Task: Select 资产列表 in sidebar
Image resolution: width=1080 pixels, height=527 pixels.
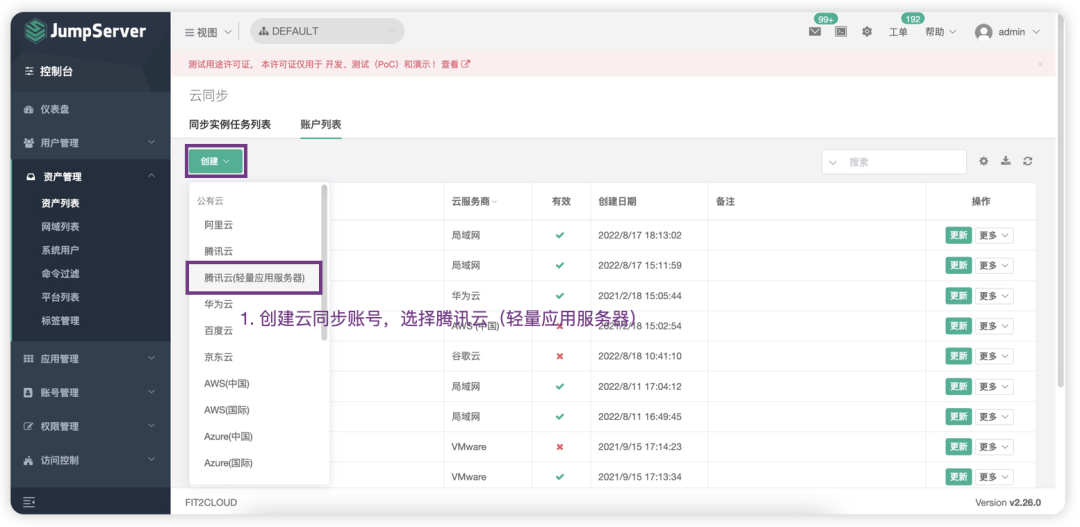Action: point(60,203)
